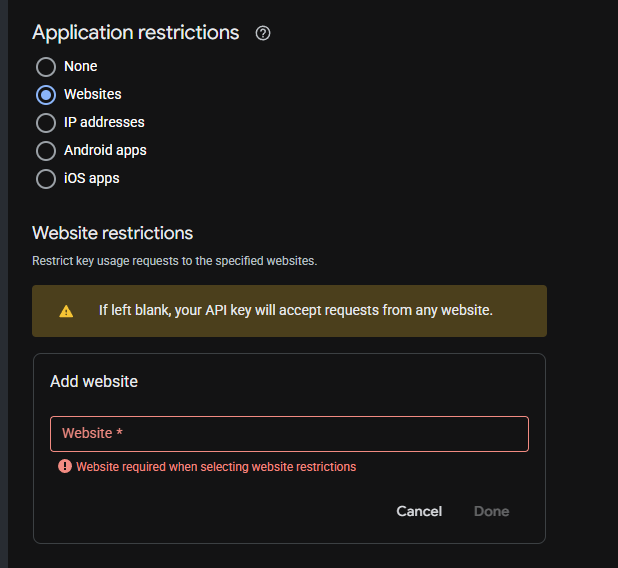Open the Application restrictions help icon
Image resolution: width=618 pixels, height=568 pixels.
[263, 33]
